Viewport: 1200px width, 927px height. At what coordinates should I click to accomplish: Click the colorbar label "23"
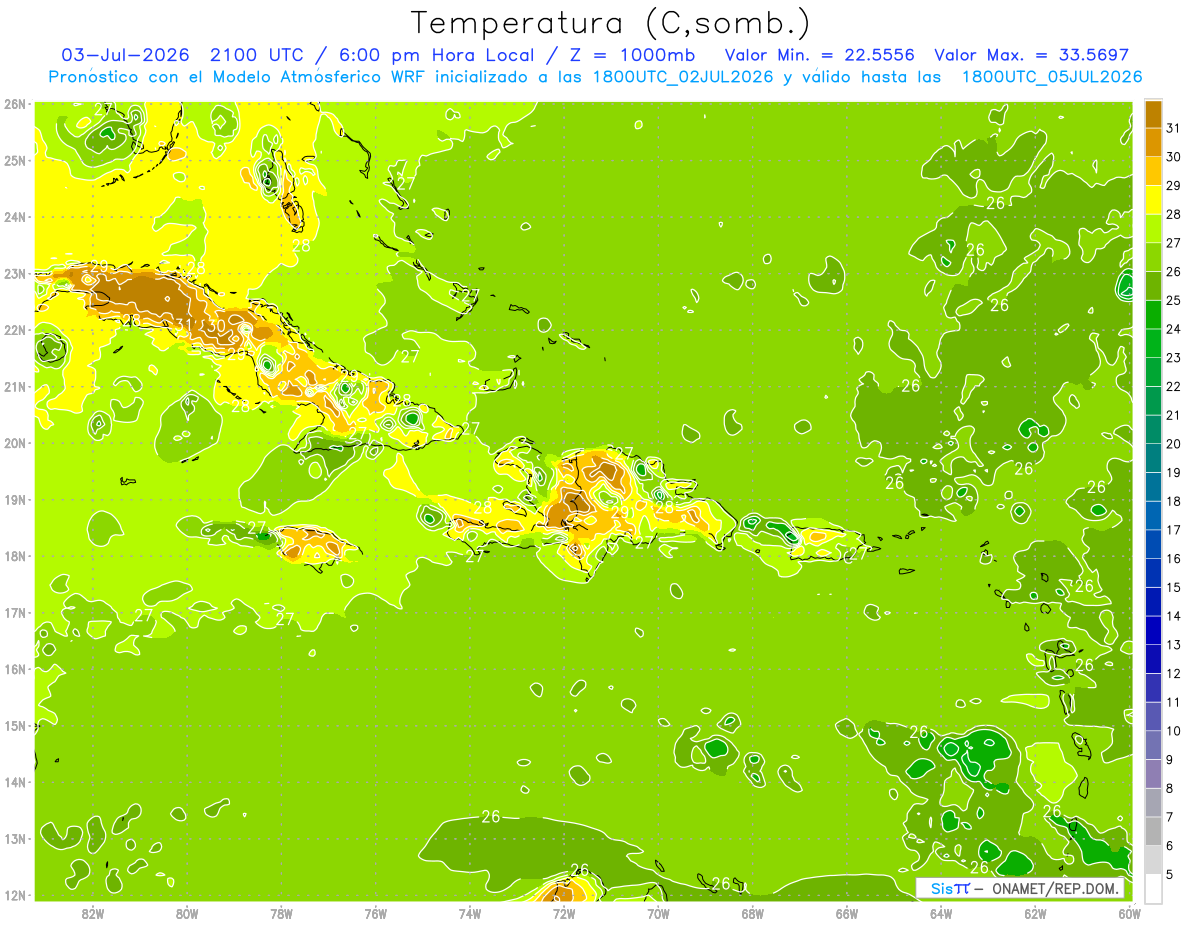click(1173, 357)
